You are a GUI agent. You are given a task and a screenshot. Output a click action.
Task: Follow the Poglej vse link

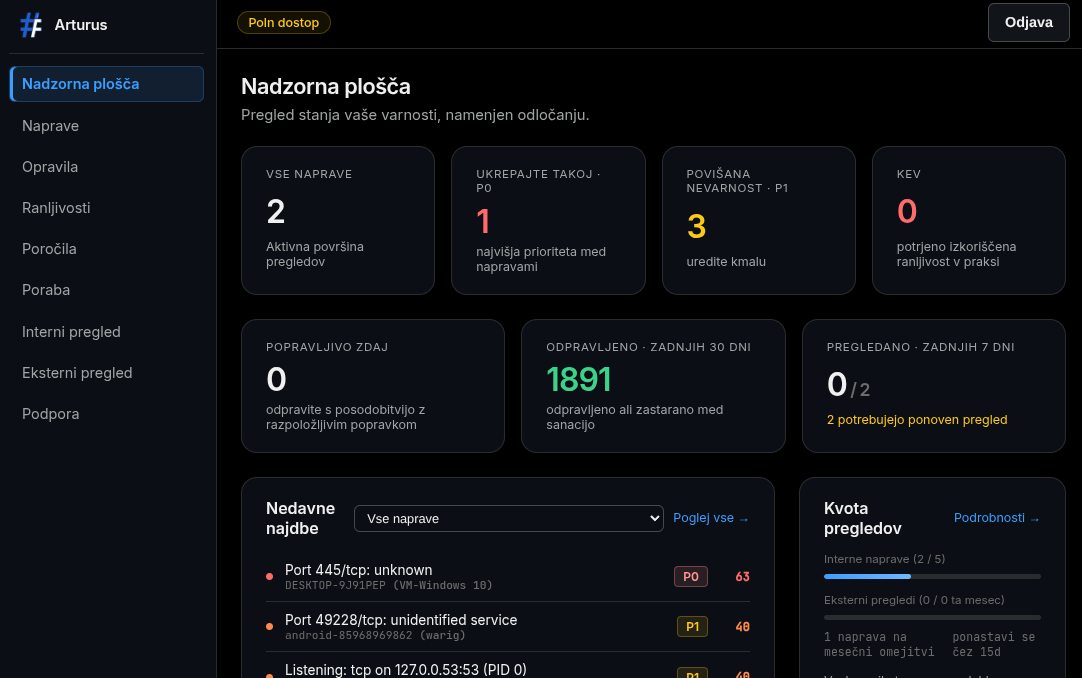[x=711, y=518]
